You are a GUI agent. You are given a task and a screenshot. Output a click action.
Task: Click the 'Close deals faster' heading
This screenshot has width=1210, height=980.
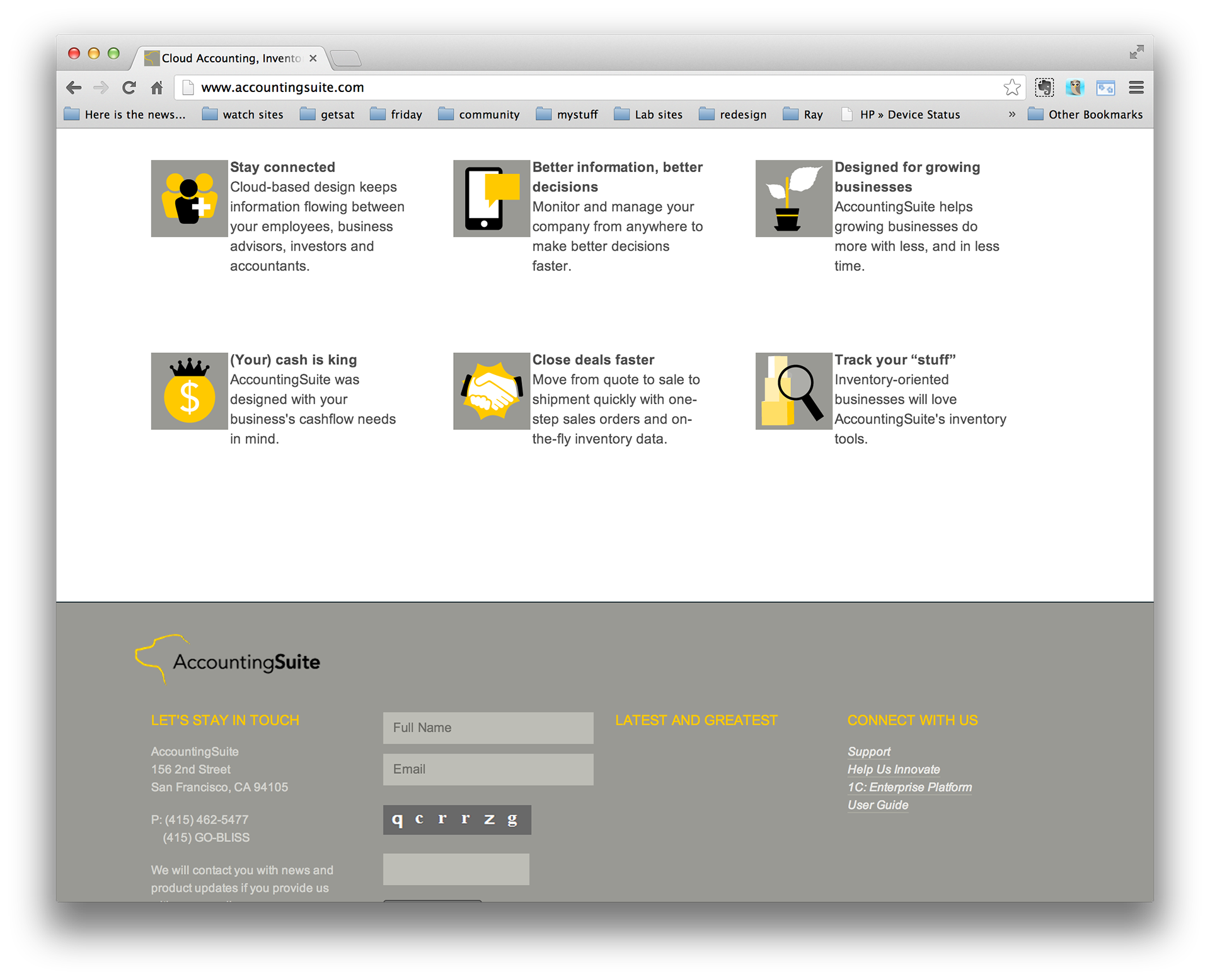(x=593, y=360)
